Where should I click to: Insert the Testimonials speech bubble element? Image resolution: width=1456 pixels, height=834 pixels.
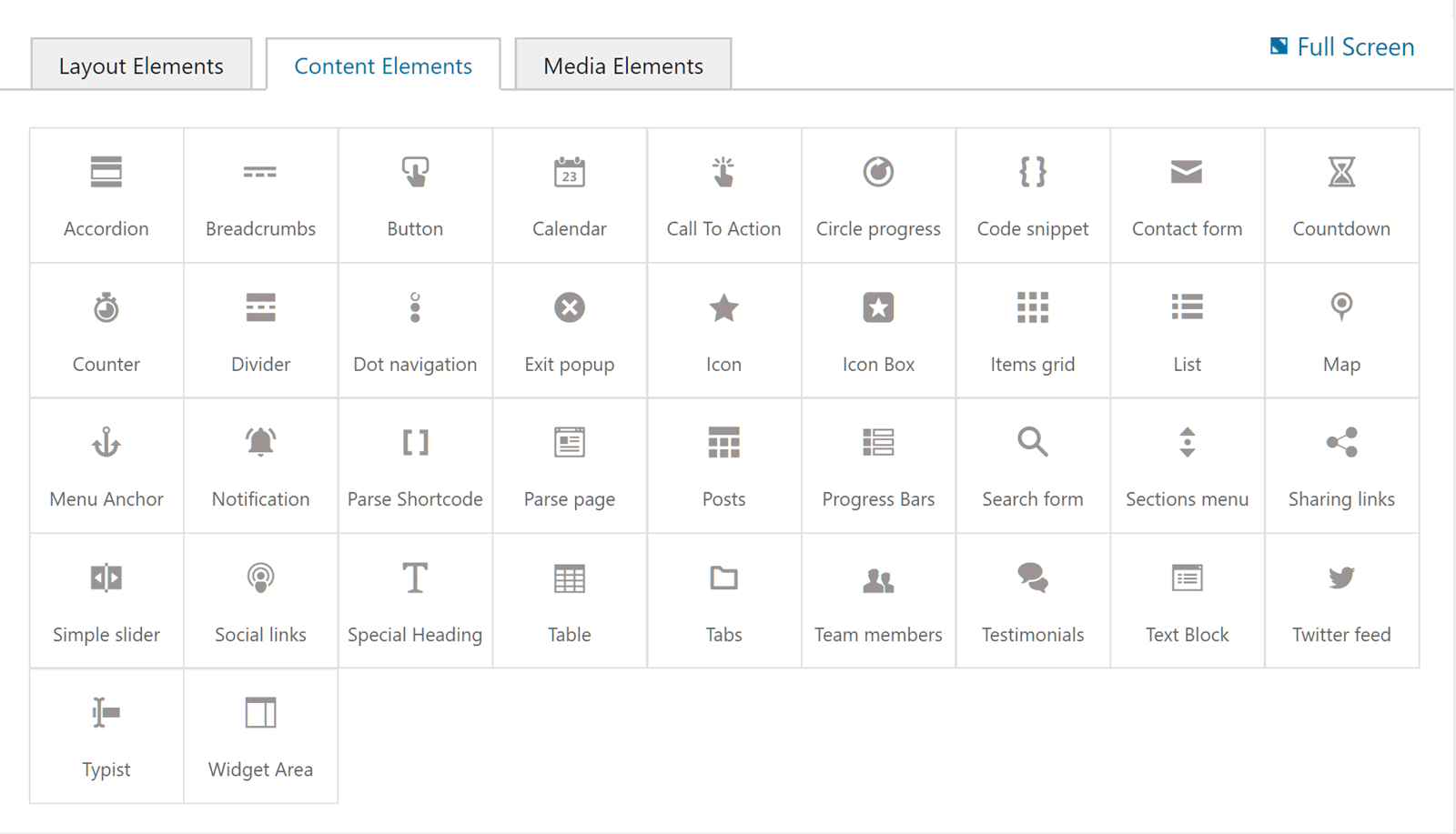(x=1033, y=578)
